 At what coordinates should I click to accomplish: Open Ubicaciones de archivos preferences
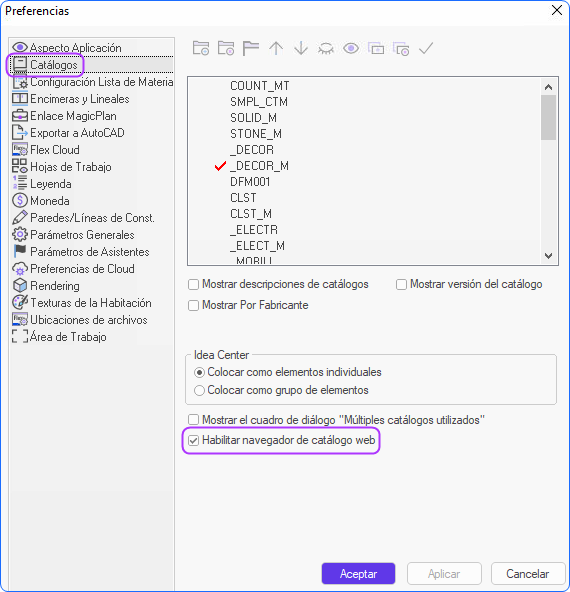coord(89,320)
